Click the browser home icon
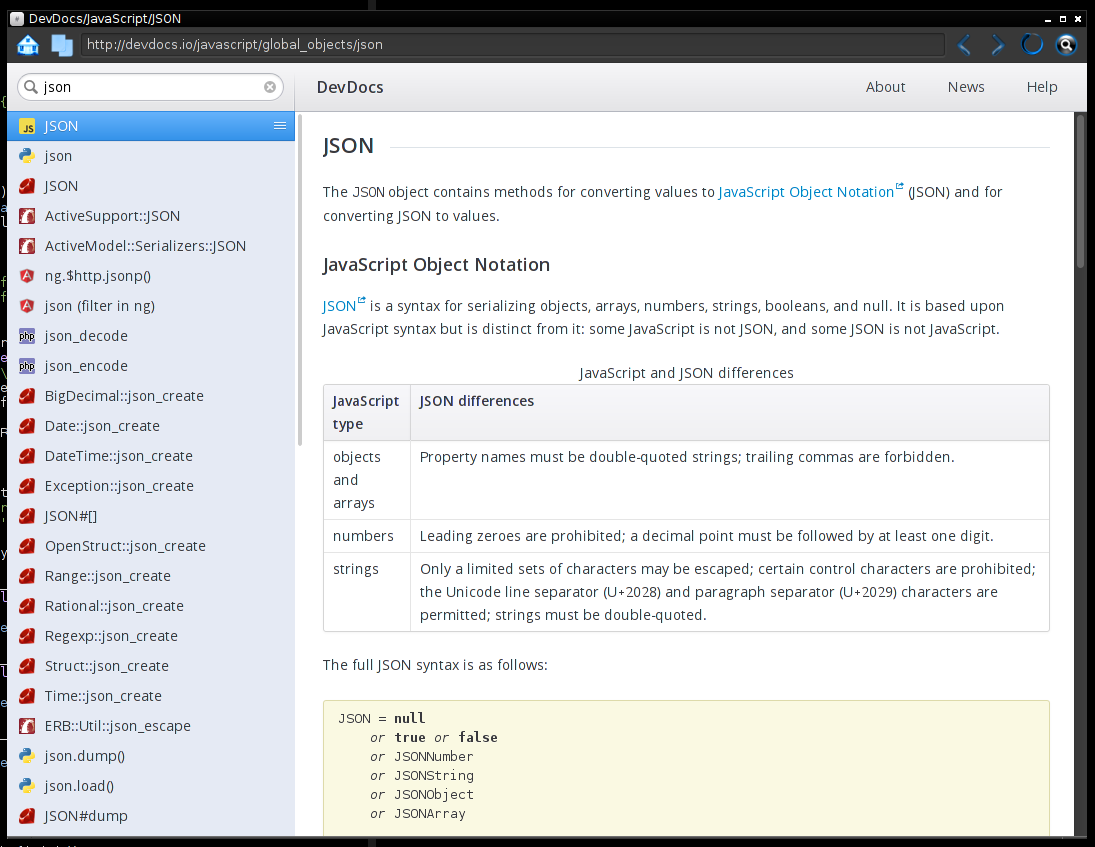 pyautogui.click(x=28, y=45)
